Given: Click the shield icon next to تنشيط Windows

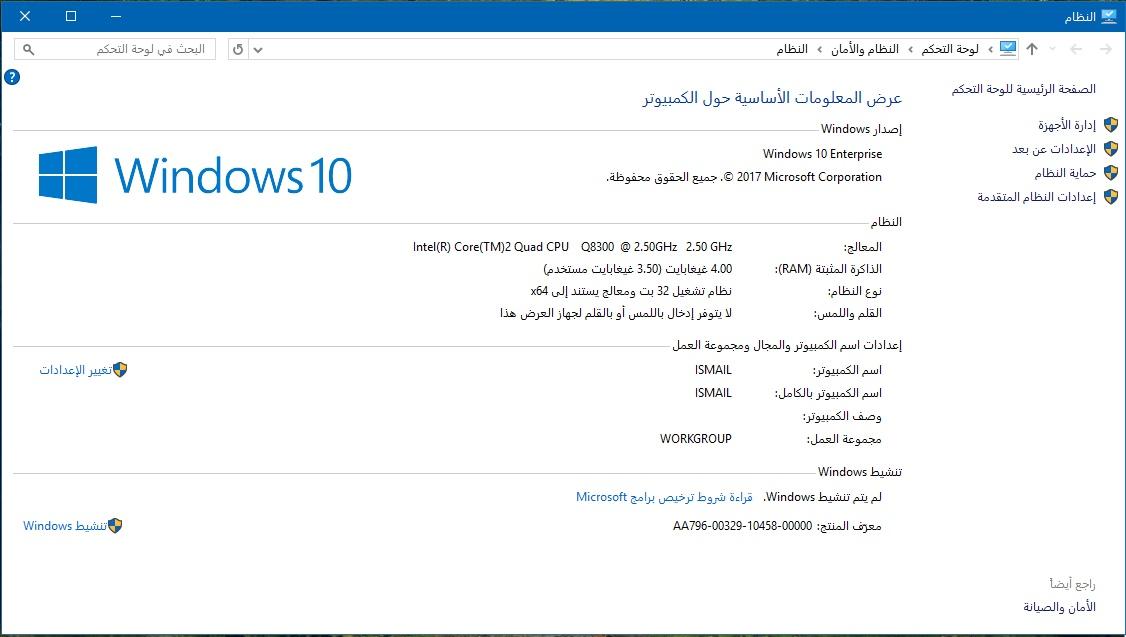Looking at the screenshot, I should point(115,526).
